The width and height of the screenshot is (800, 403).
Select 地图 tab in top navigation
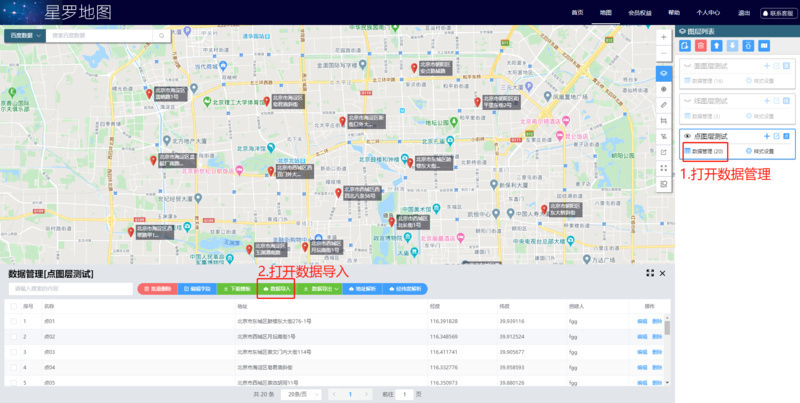tap(606, 13)
